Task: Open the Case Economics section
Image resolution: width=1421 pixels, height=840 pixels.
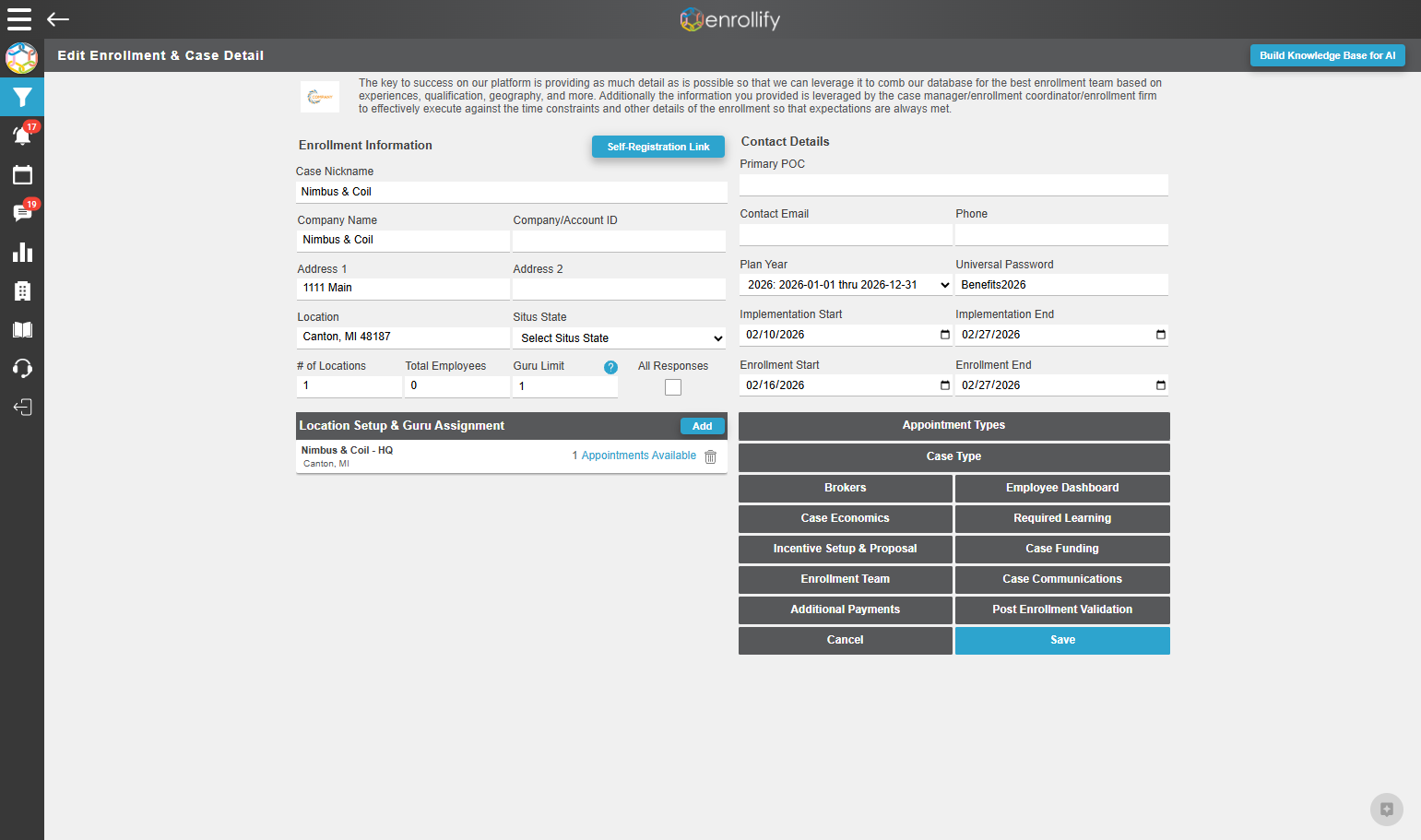Action: [x=846, y=519]
